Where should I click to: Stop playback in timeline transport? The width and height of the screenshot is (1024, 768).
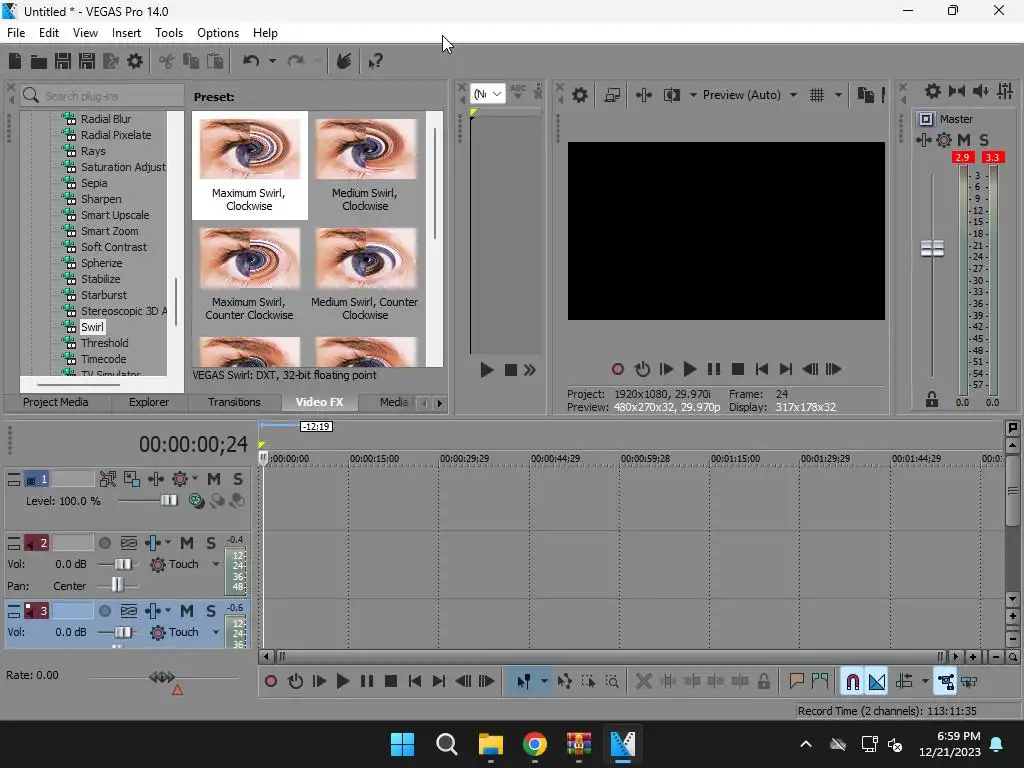(391, 681)
